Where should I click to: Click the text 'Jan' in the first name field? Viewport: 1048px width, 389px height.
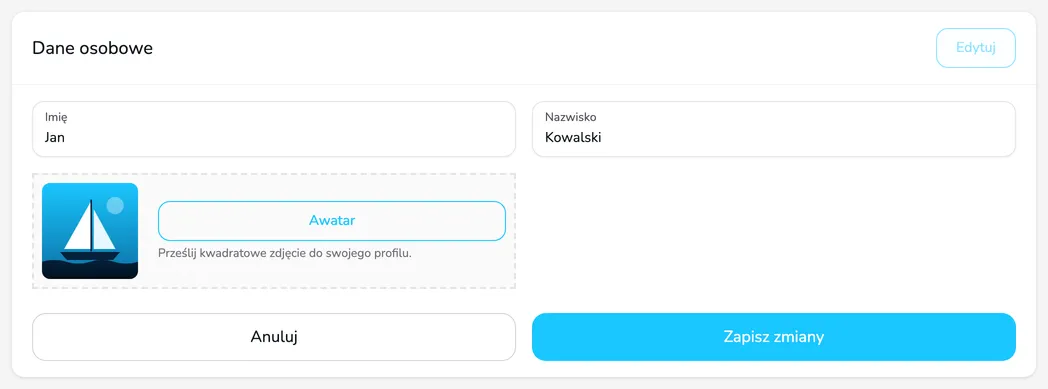[54, 138]
